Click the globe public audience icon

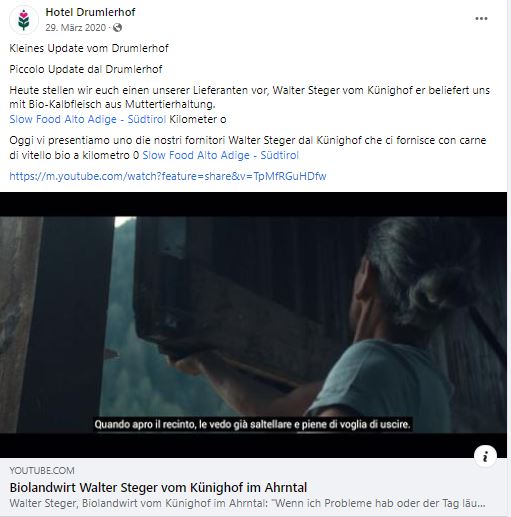(x=117, y=28)
